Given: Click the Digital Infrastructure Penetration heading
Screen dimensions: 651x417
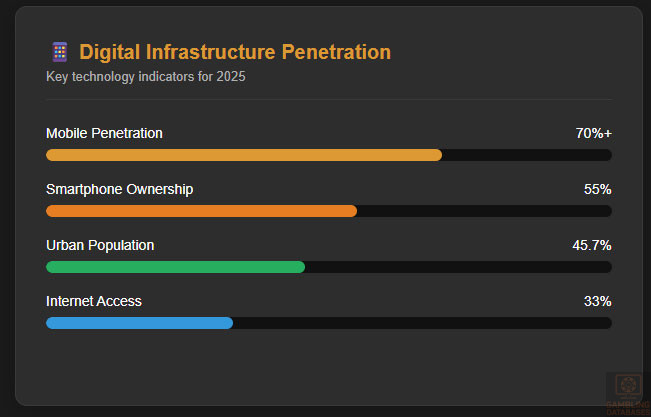Looking at the screenshot, I should point(235,52).
